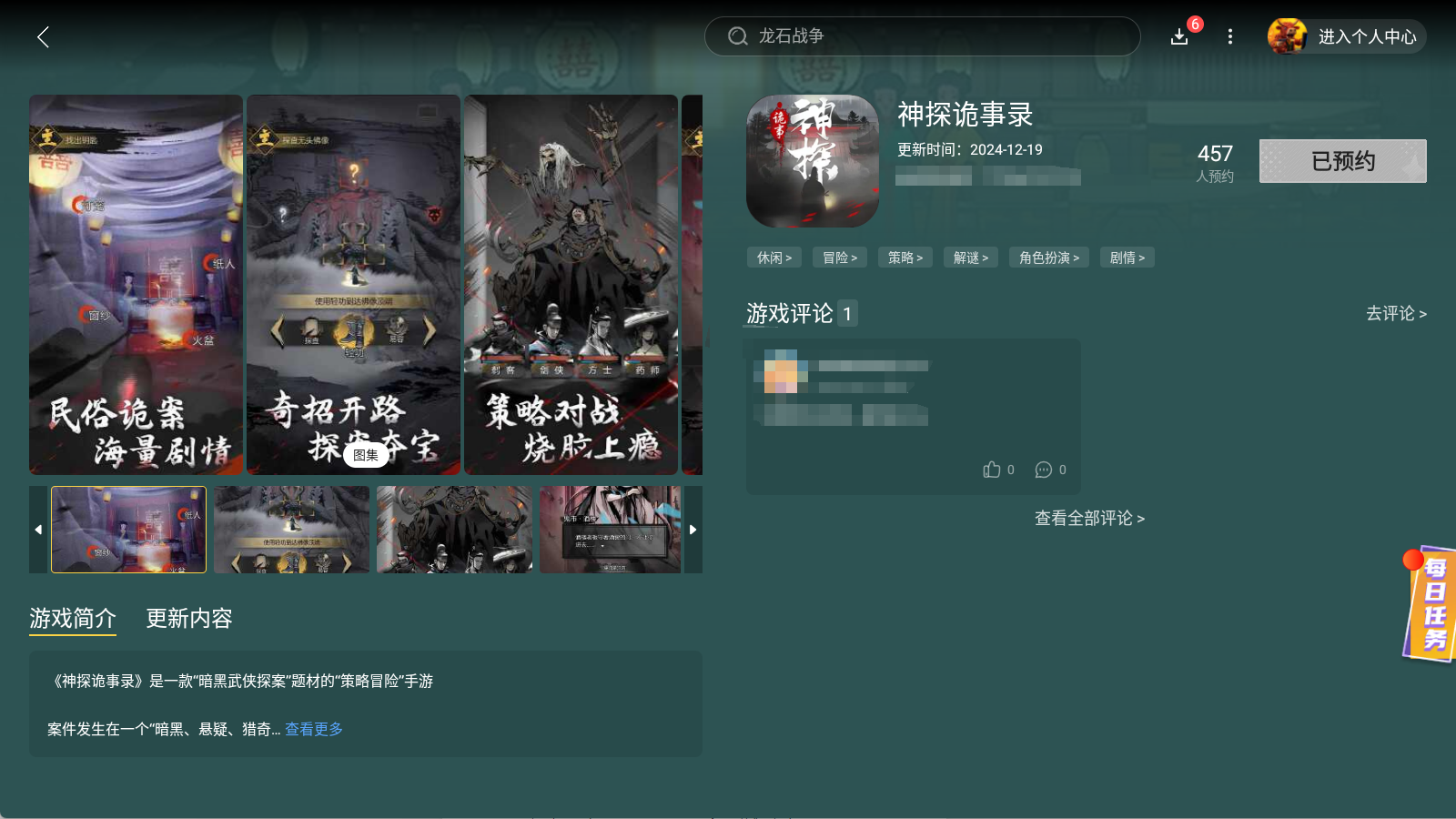Open the comment reply bubble icon
Screen dimensions: 1456x819
1045,470
